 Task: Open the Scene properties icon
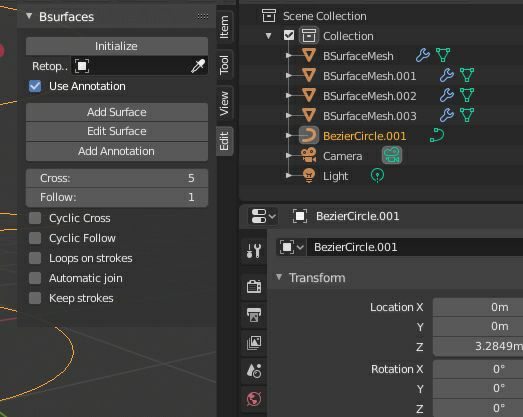254,370
